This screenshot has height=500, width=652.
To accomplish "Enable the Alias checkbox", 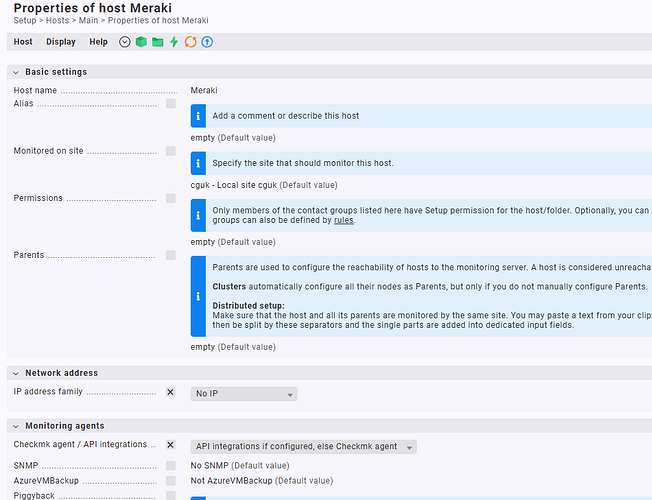I will [171, 104].
